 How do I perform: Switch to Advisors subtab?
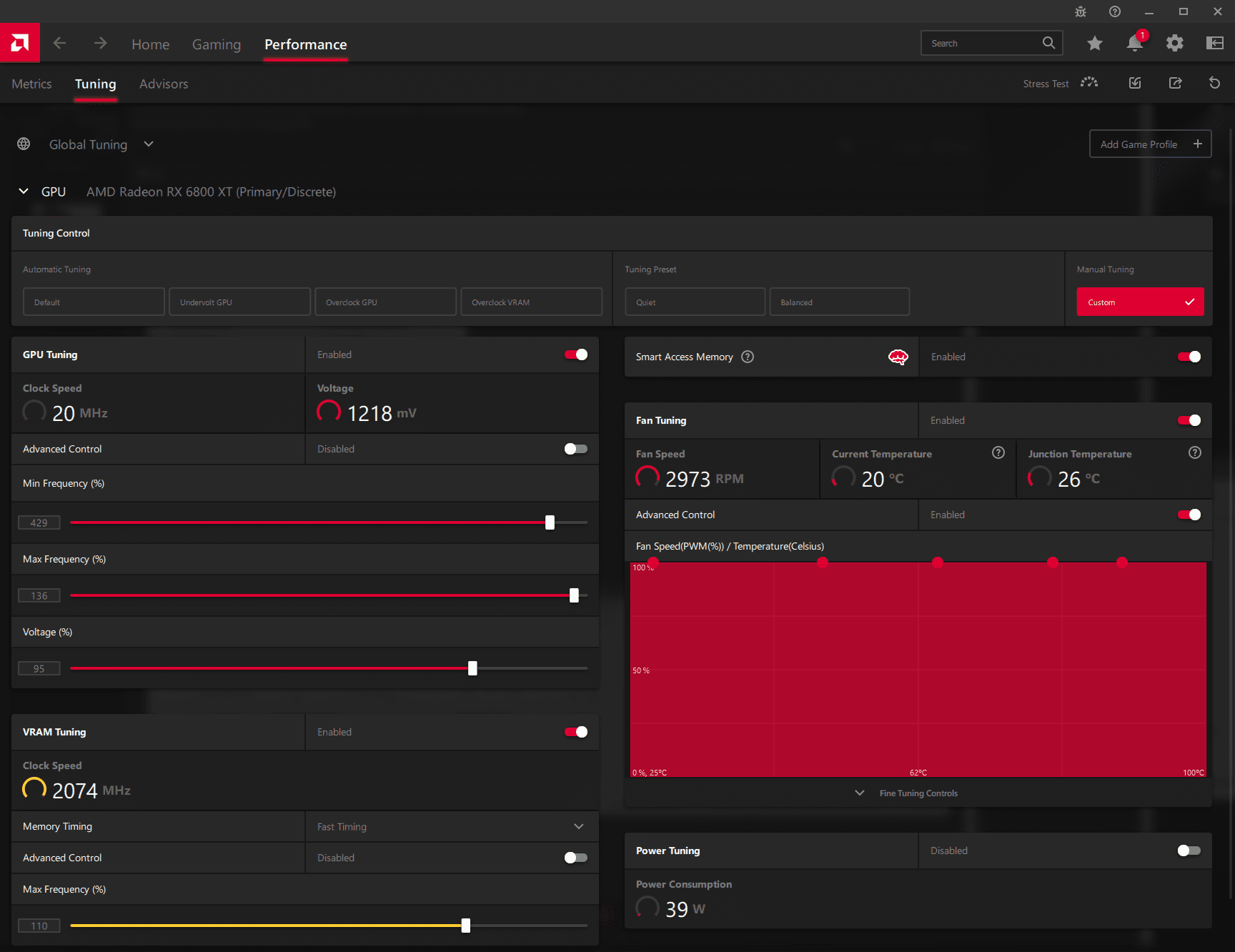click(x=164, y=84)
